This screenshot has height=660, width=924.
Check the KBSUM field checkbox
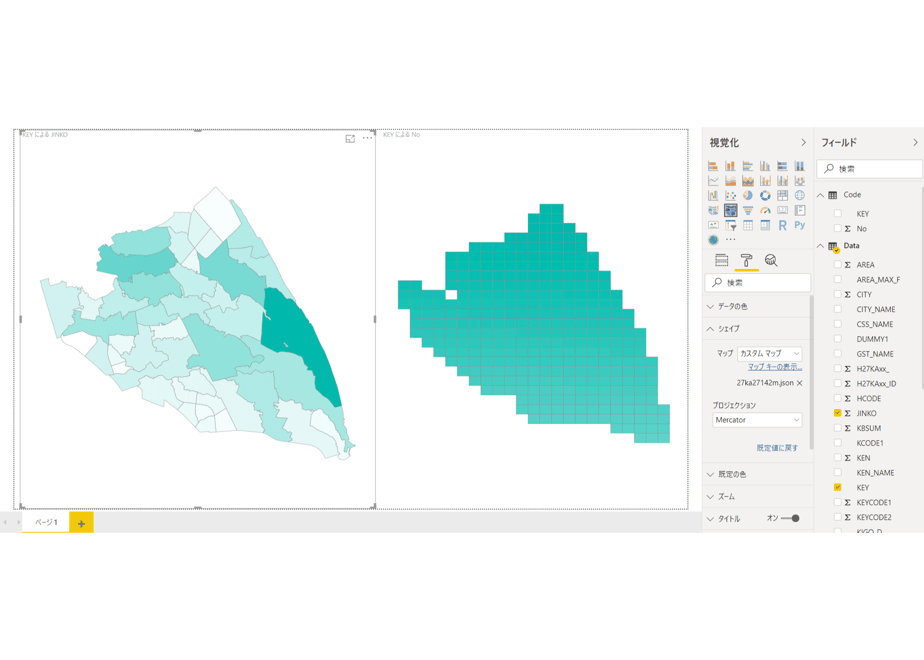tap(837, 428)
